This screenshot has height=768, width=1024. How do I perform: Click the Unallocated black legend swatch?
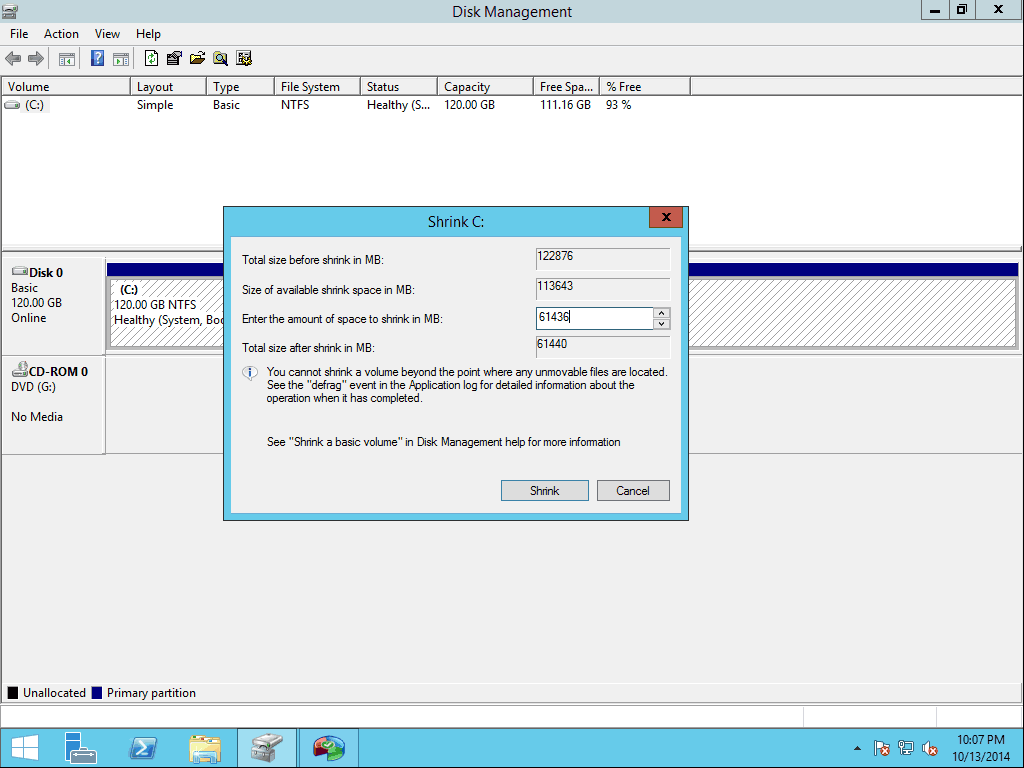click(x=13, y=693)
